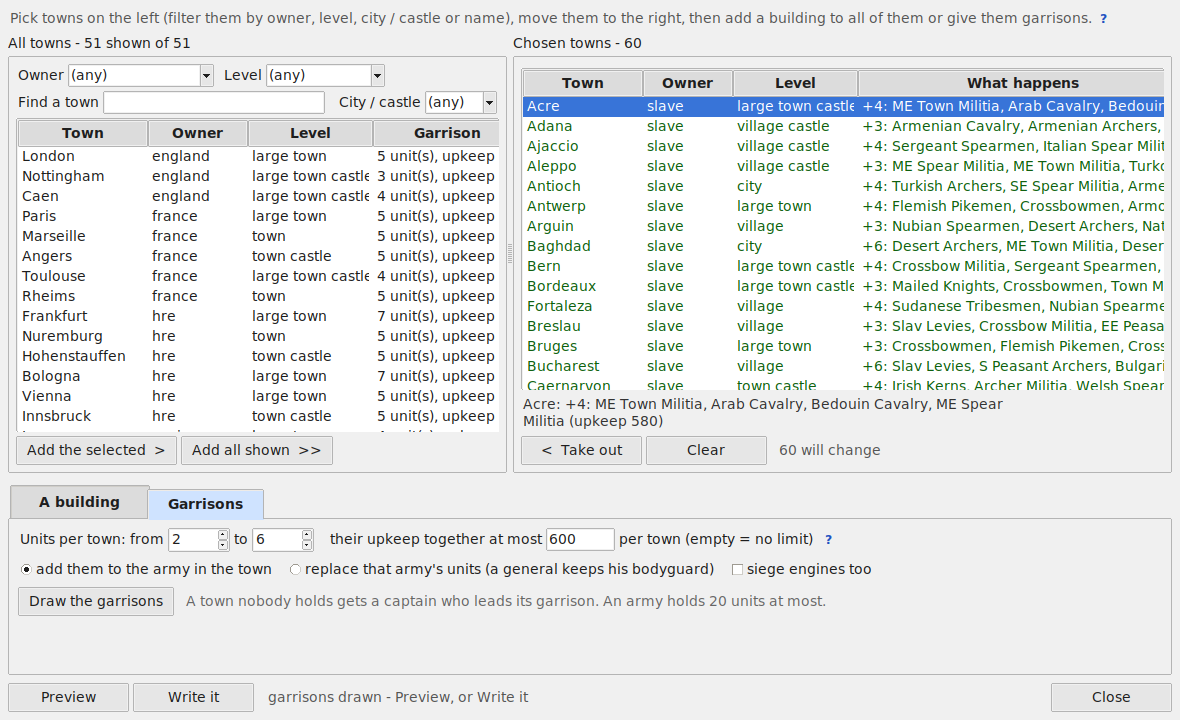Increase the 'to' units stepper value

[307, 534]
